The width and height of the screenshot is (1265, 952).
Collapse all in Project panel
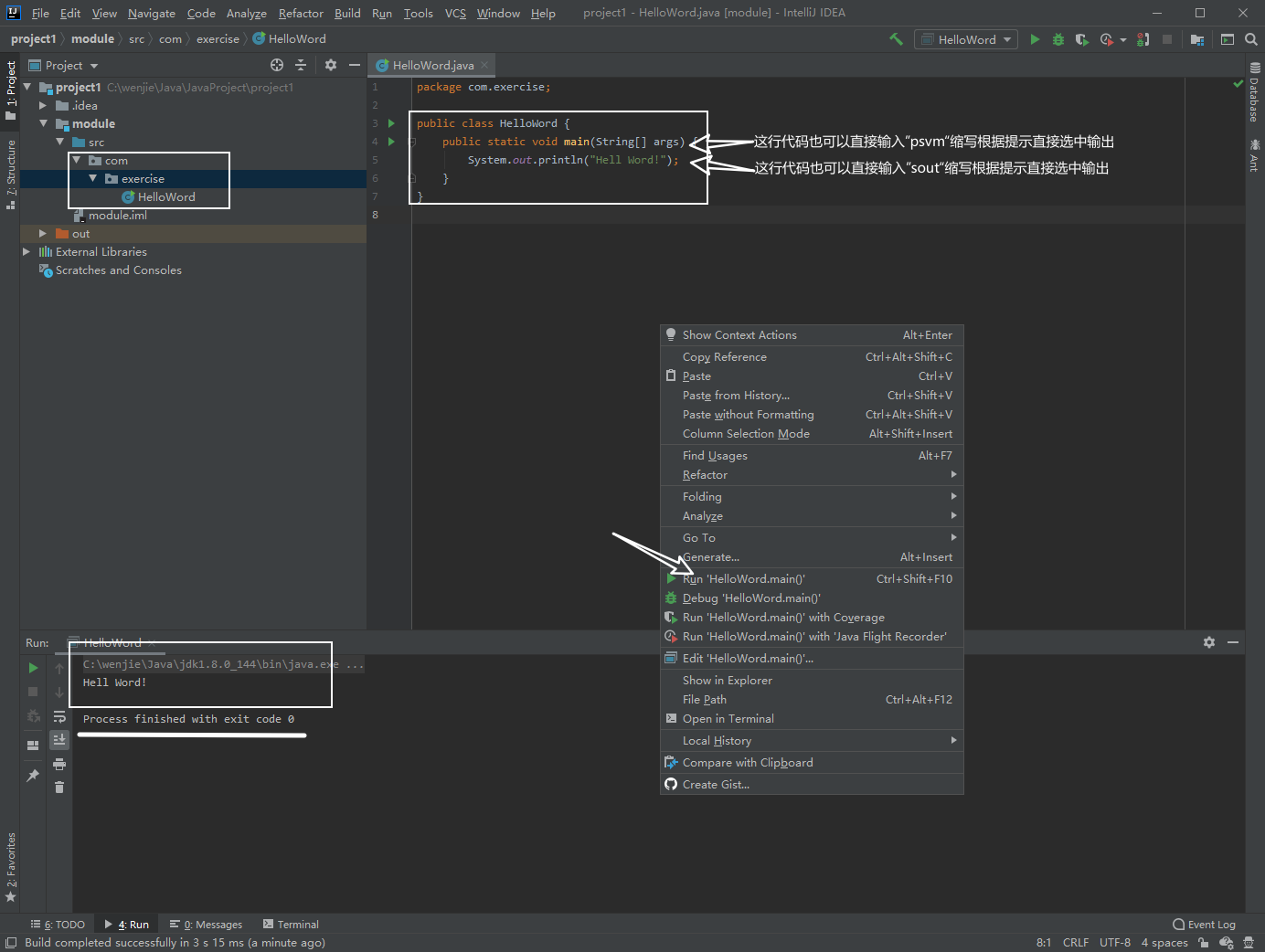point(301,65)
